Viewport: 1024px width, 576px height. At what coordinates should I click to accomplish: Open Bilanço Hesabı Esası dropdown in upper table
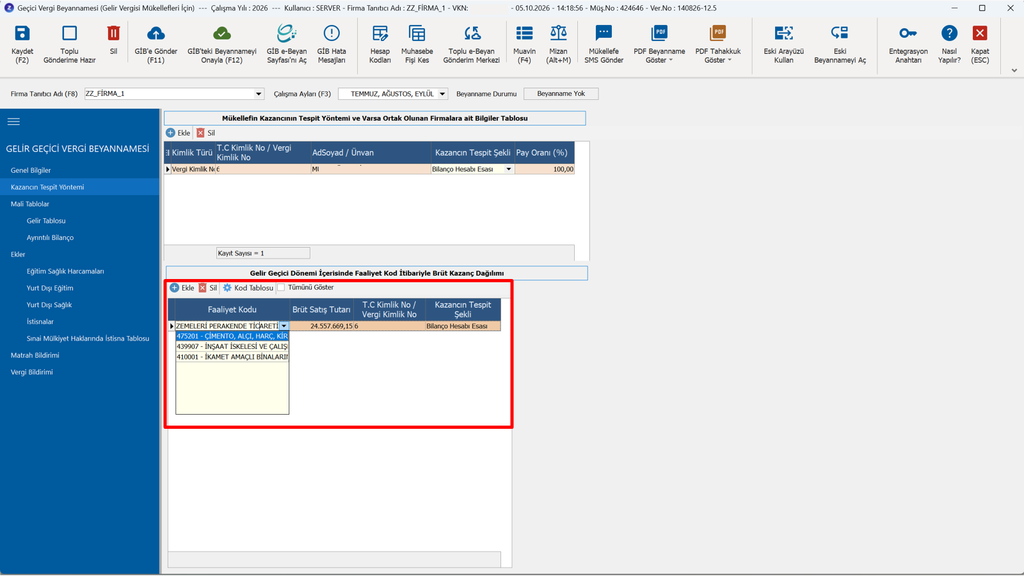pos(509,169)
